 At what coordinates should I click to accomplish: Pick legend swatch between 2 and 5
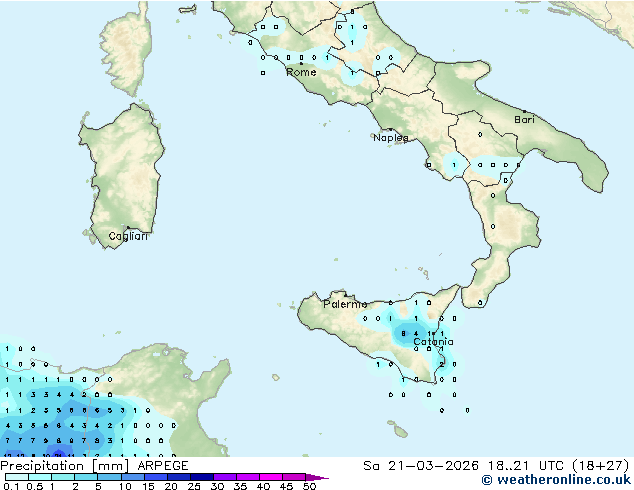coord(86,477)
